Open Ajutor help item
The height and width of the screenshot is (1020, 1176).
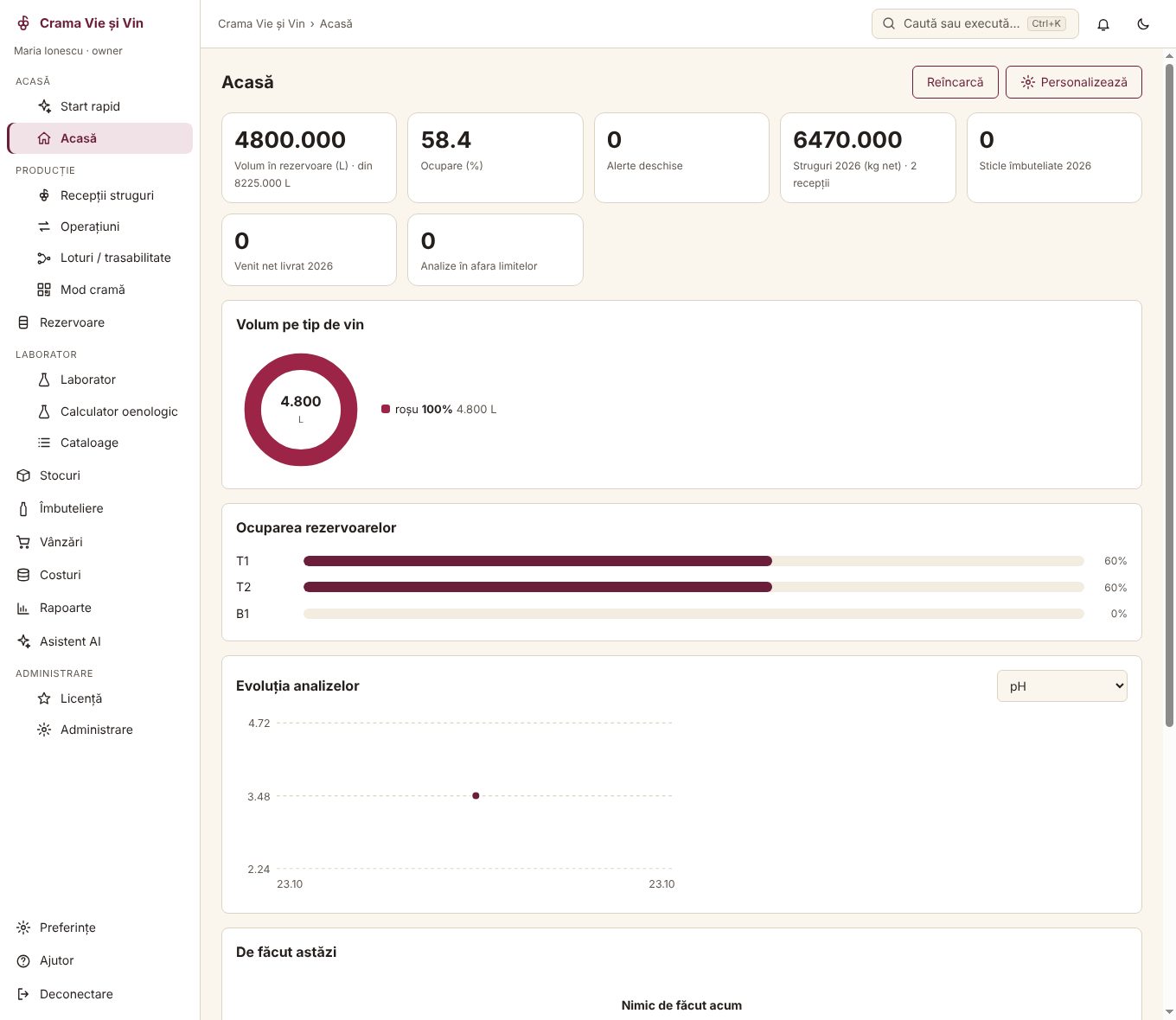click(x=100, y=960)
